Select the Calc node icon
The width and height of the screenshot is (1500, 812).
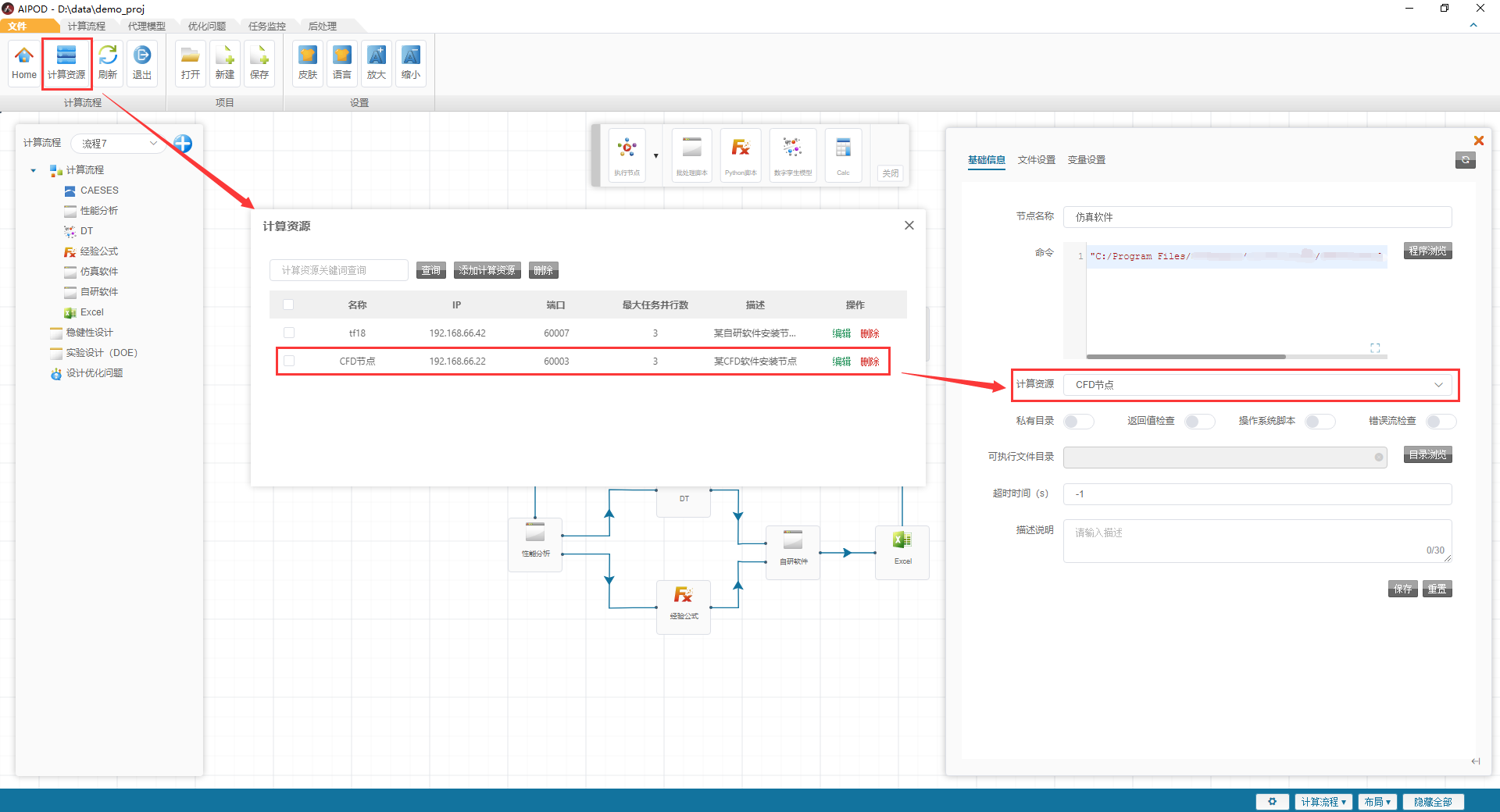pos(843,155)
